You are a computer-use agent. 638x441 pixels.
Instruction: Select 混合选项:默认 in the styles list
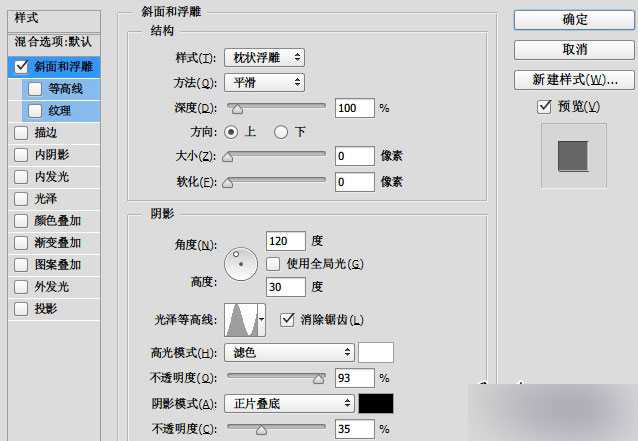pos(52,43)
